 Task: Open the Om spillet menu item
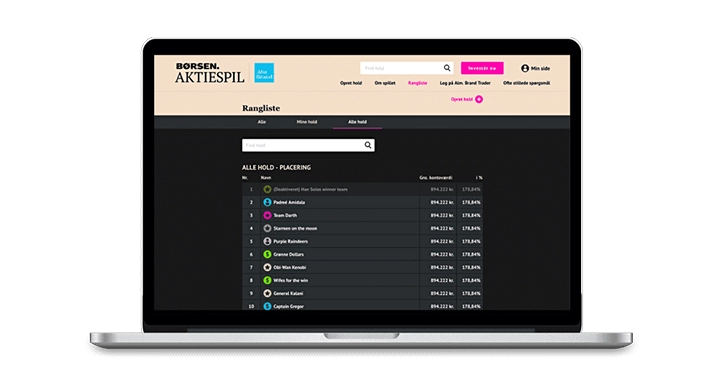[x=385, y=83]
